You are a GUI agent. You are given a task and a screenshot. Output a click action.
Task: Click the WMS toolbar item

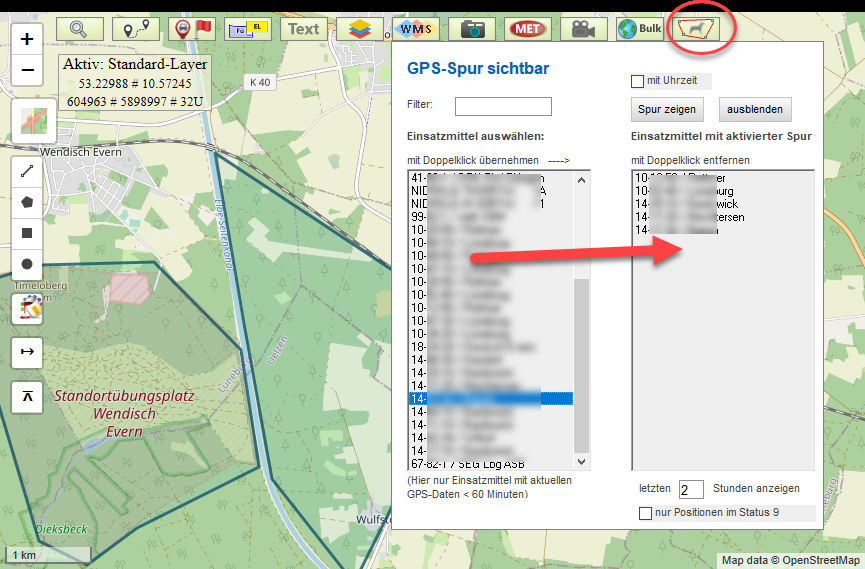click(415, 29)
